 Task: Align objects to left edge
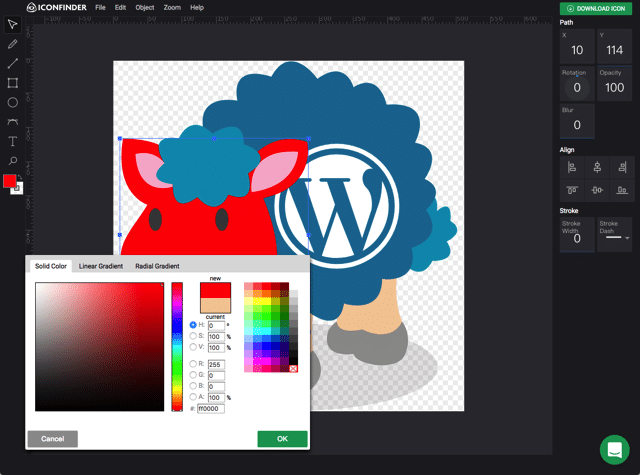[x=572, y=167]
